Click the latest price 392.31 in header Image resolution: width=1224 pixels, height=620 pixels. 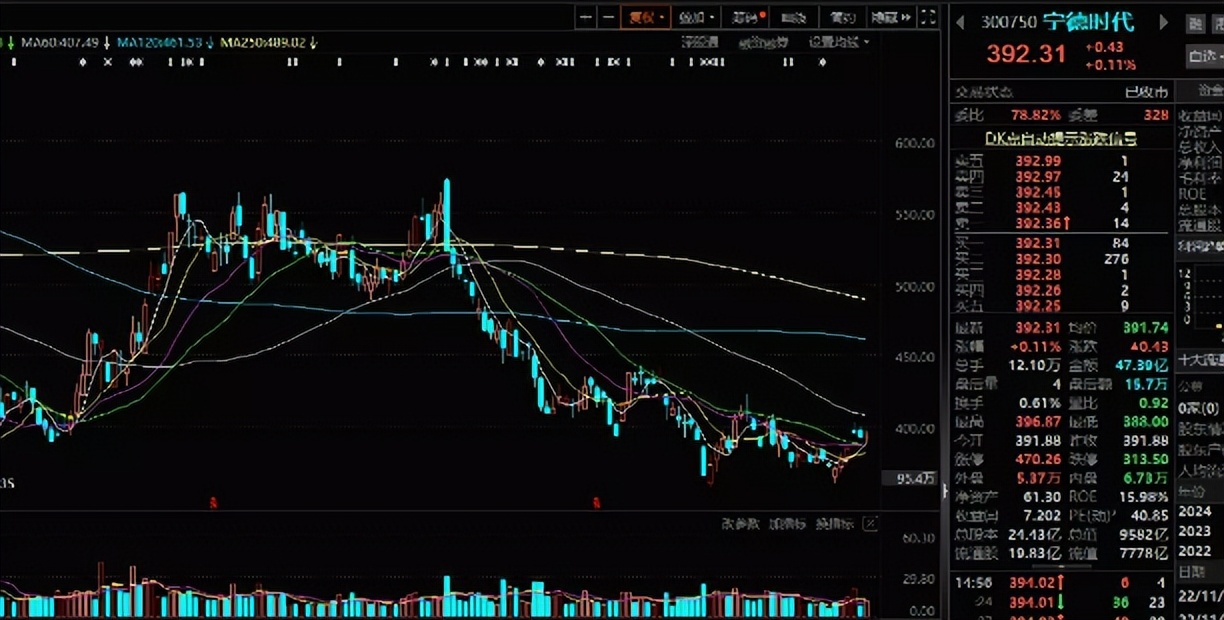[x=1026, y=53]
